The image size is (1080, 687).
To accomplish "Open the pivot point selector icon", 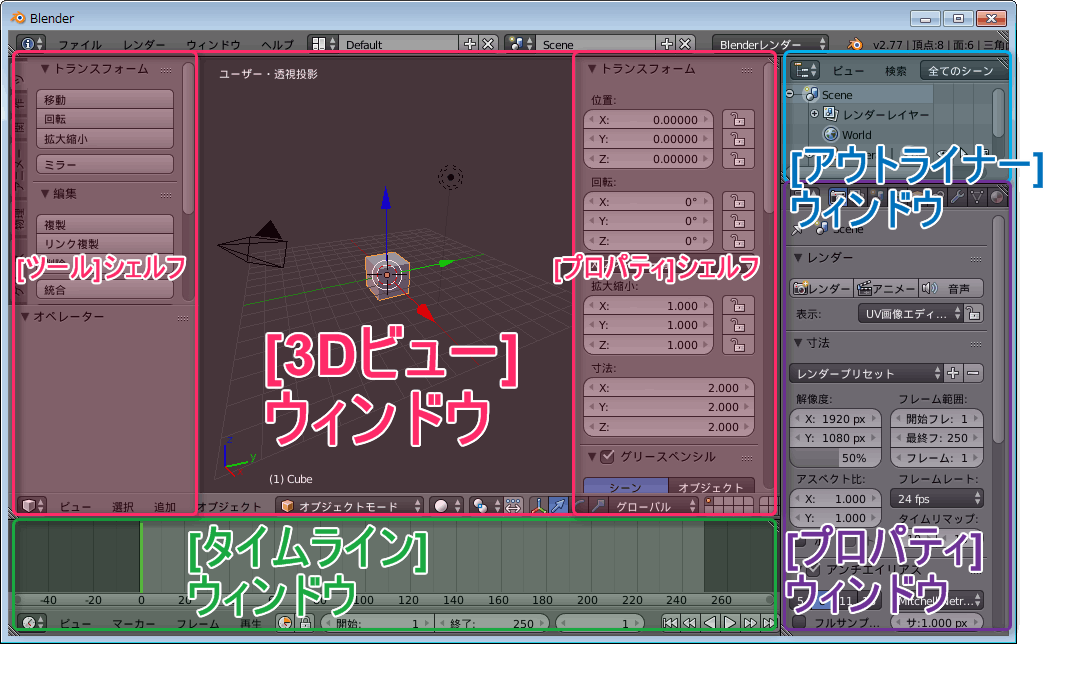I will pyautogui.click(x=486, y=506).
